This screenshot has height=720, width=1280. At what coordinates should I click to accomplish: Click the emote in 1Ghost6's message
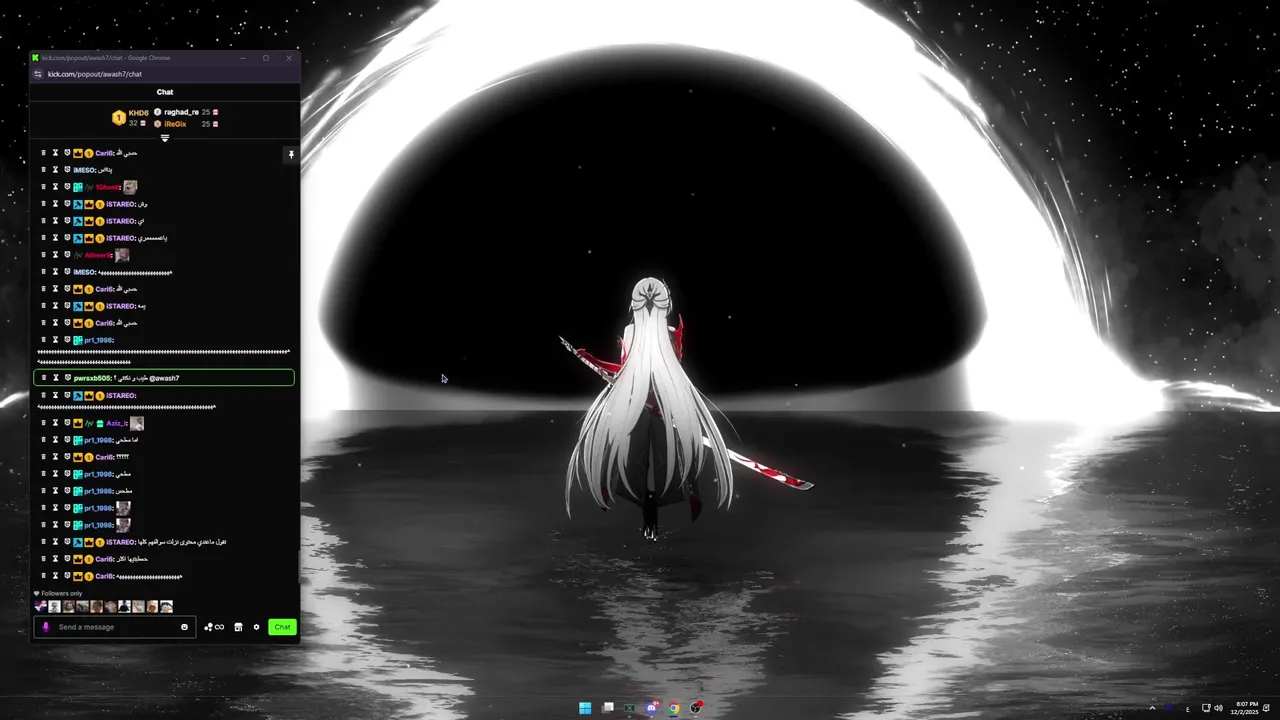pos(130,187)
